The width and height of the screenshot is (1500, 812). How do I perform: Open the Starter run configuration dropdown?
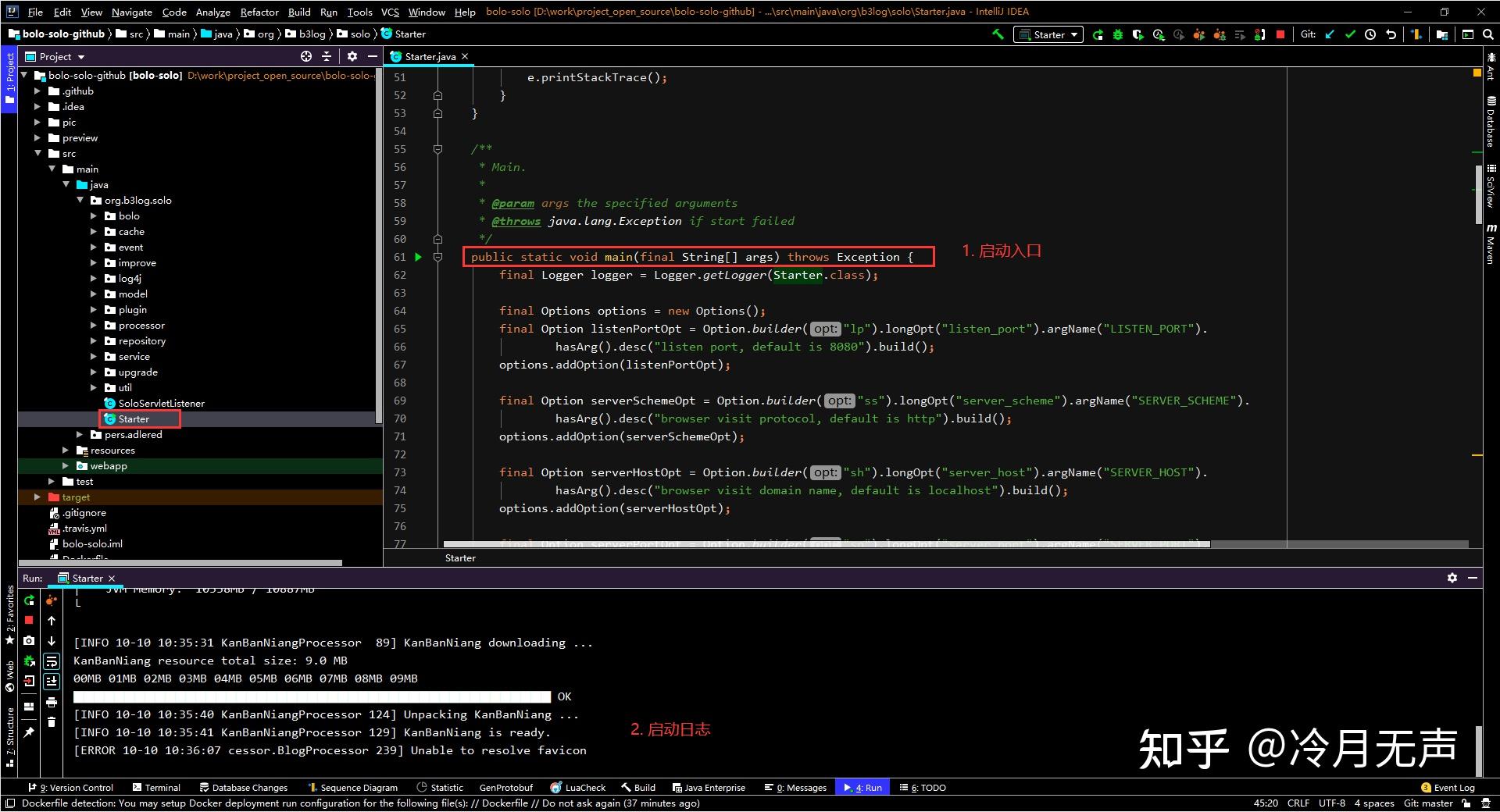tap(1048, 34)
